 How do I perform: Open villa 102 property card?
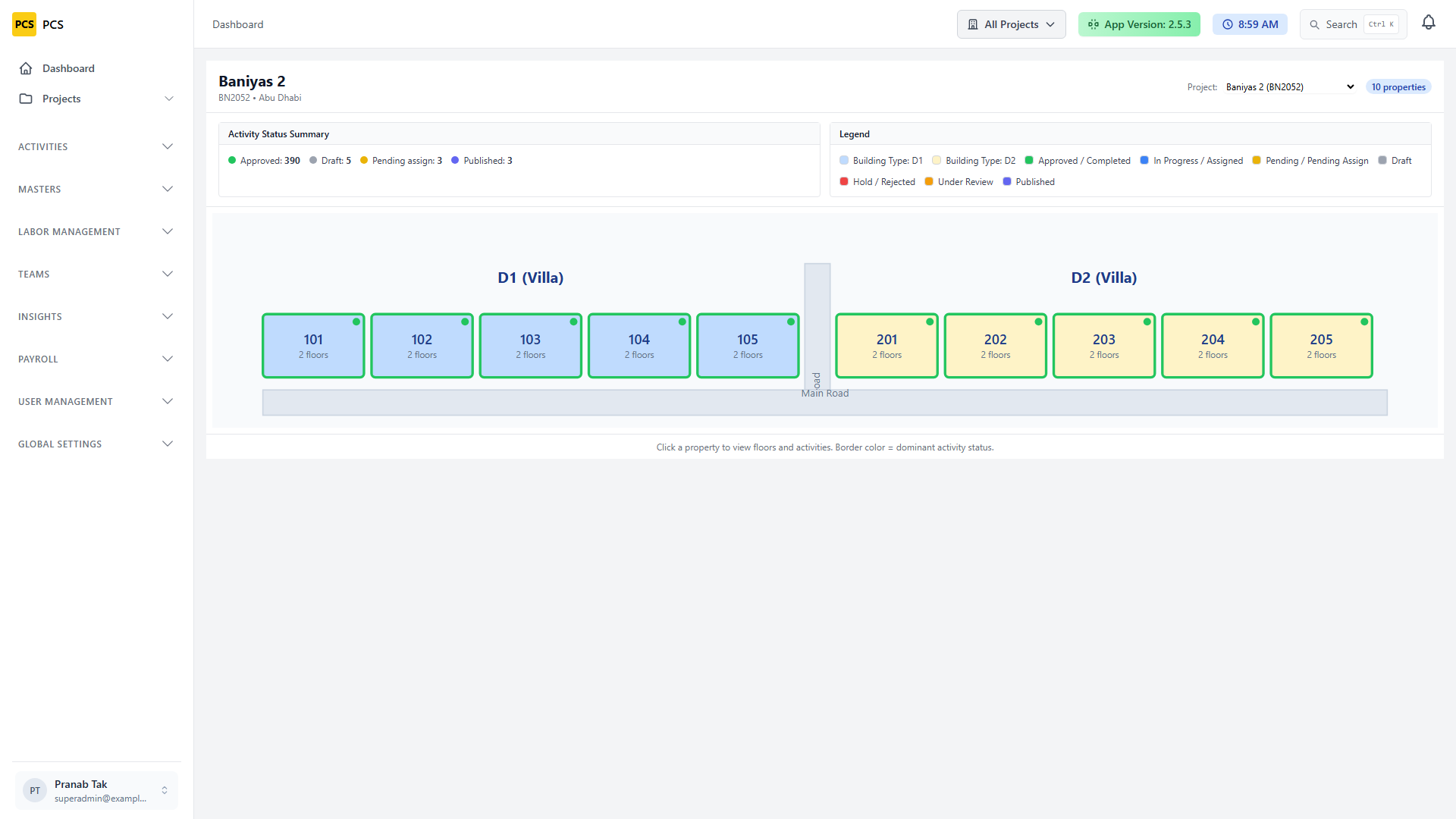click(422, 346)
